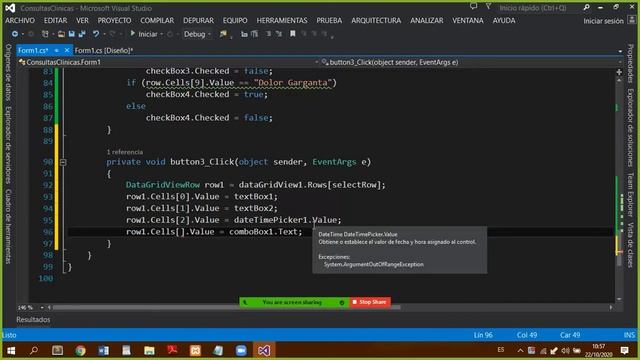Click the notifications filter flag icon
Viewport: 640px width, 360px height.
(x=488, y=7)
